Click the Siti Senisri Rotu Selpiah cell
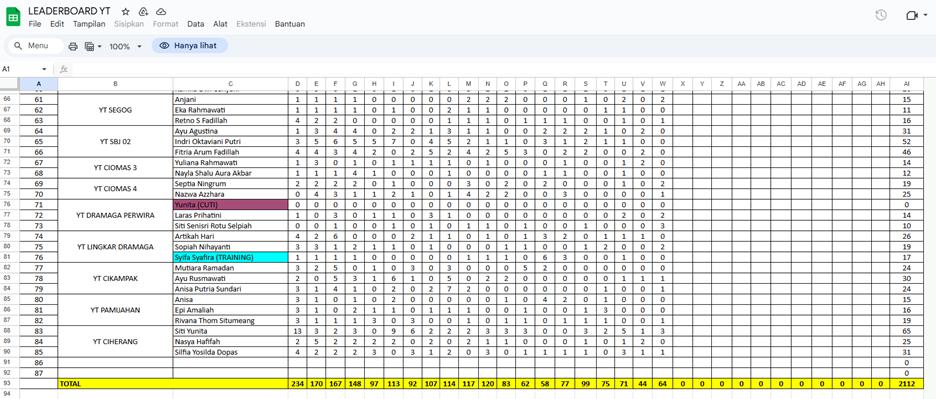Viewport: 936px width, 399px height. (230, 226)
